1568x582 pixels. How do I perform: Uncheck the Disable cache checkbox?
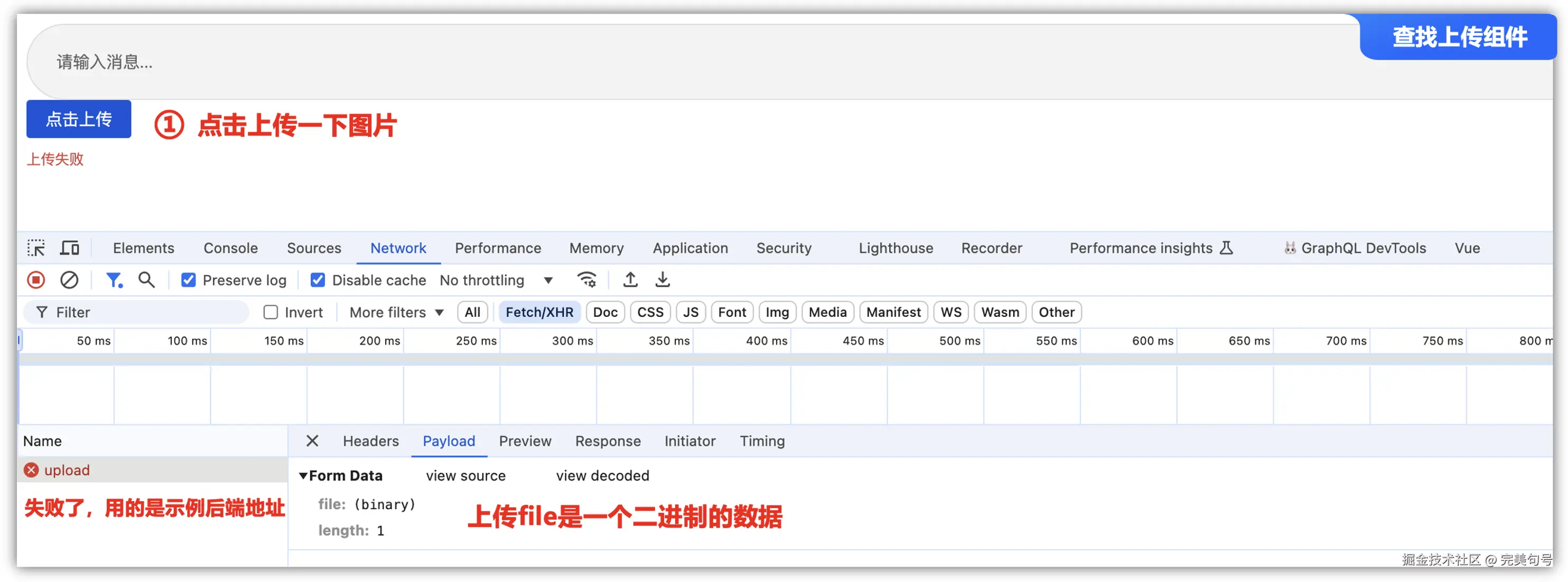click(x=317, y=280)
